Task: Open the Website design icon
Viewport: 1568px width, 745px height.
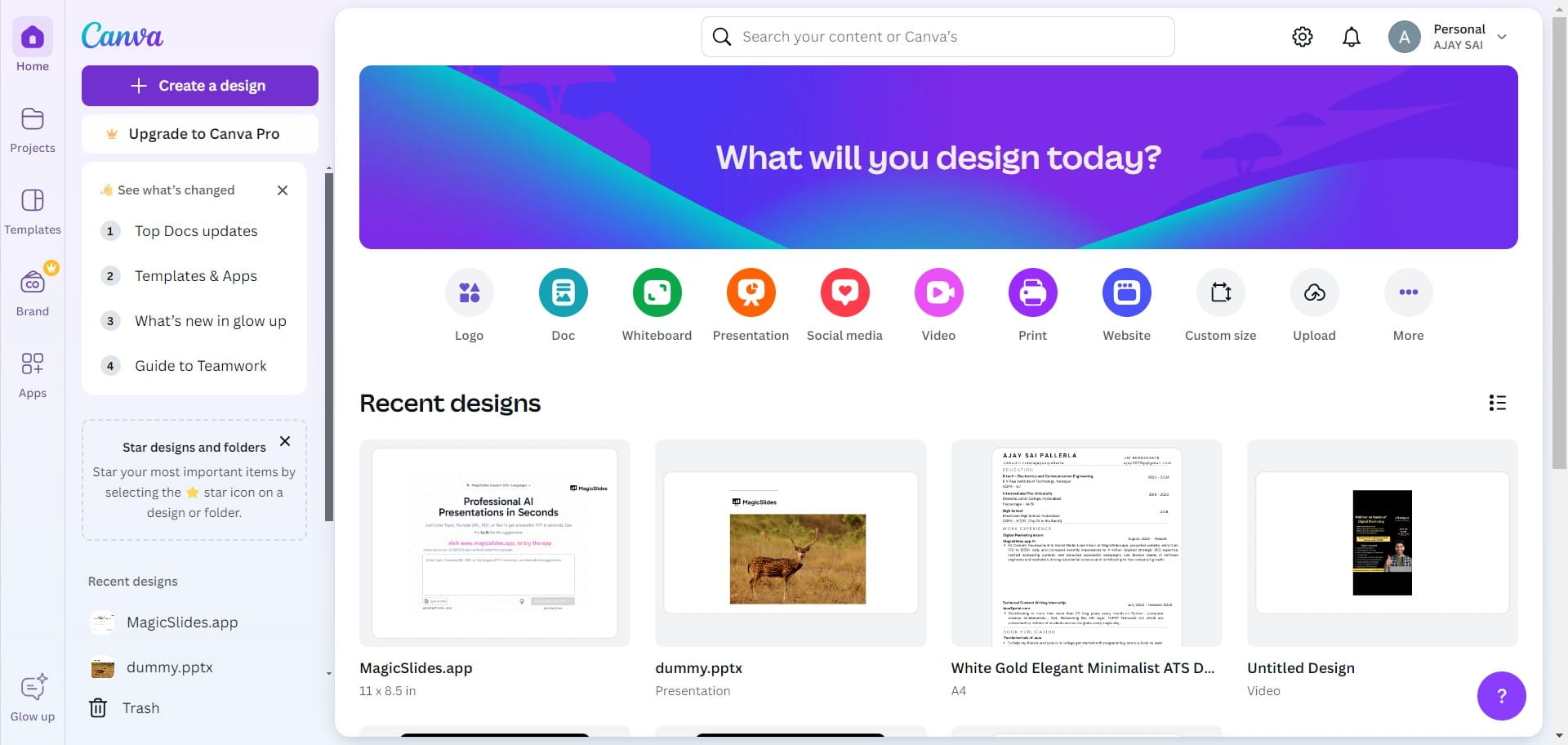Action: [x=1126, y=292]
